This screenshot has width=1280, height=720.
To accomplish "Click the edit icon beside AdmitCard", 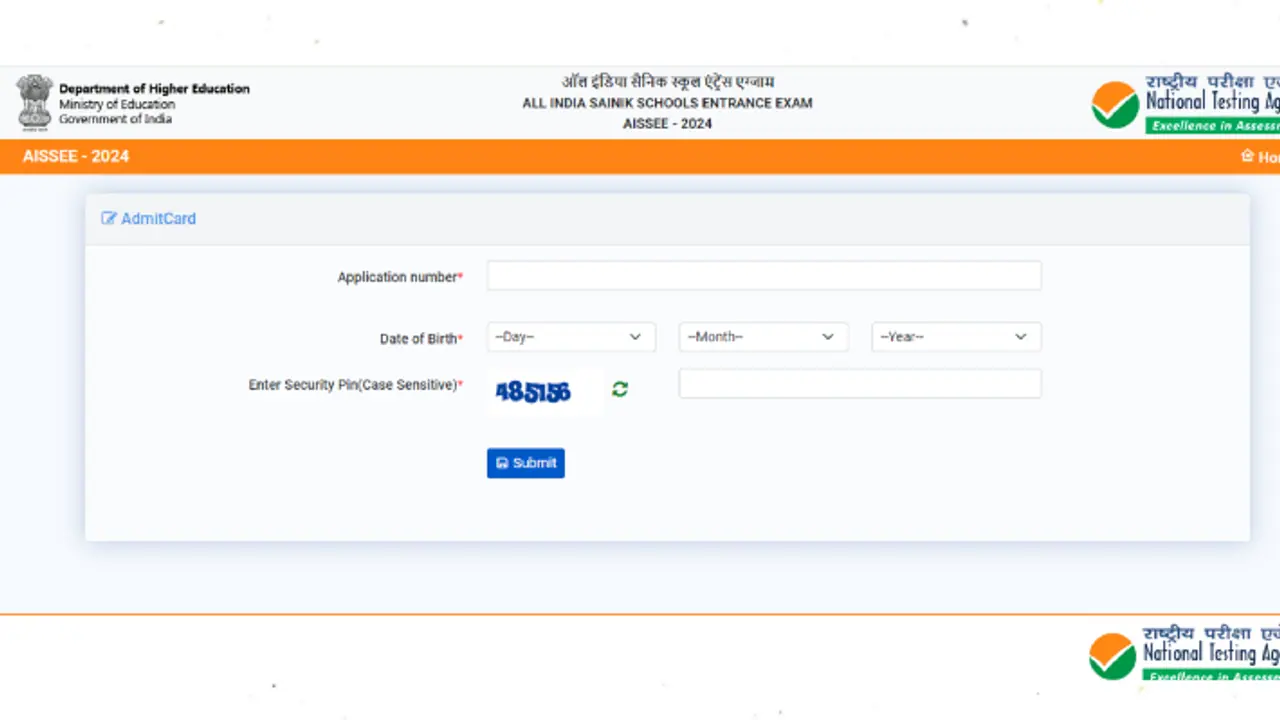I will pos(109,218).
